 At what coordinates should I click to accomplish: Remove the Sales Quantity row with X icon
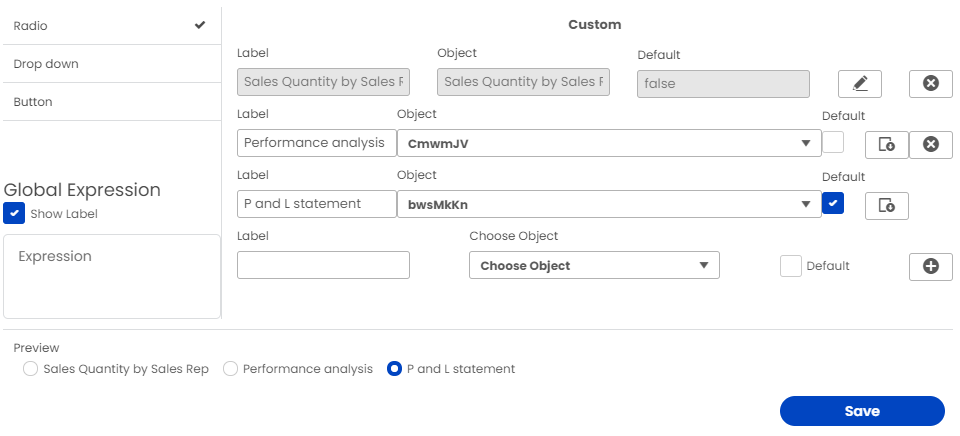pos(930,84)
